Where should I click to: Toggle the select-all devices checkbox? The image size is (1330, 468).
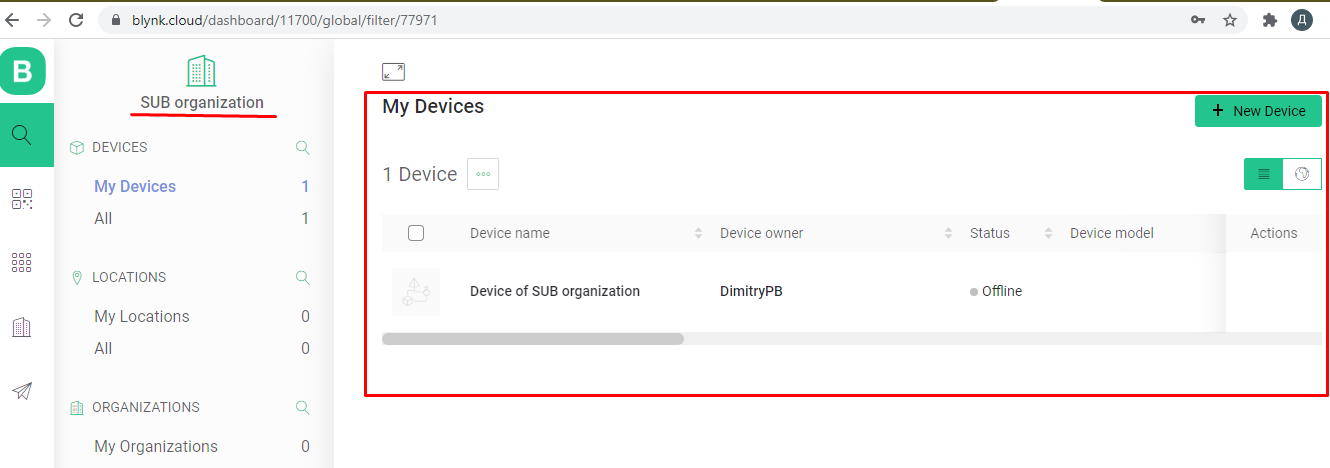coord(416,233)
